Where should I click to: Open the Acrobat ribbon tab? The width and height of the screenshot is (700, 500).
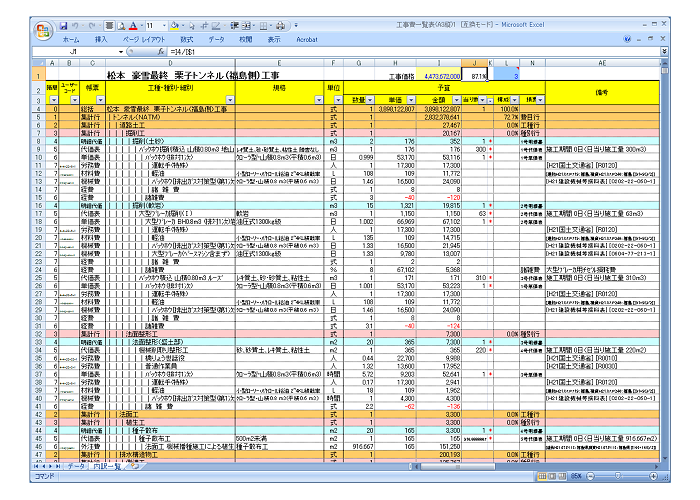pyautogui.click(x=307, y=40)
